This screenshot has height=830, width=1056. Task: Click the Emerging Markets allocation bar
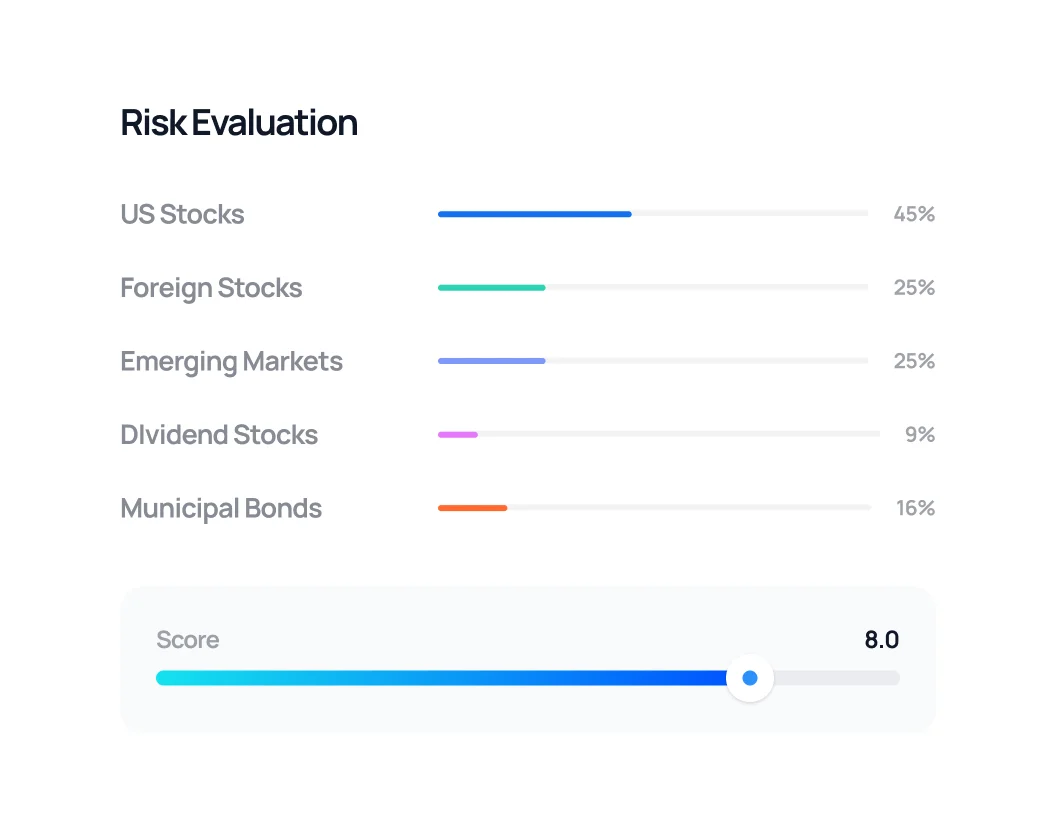coord(491,361)
